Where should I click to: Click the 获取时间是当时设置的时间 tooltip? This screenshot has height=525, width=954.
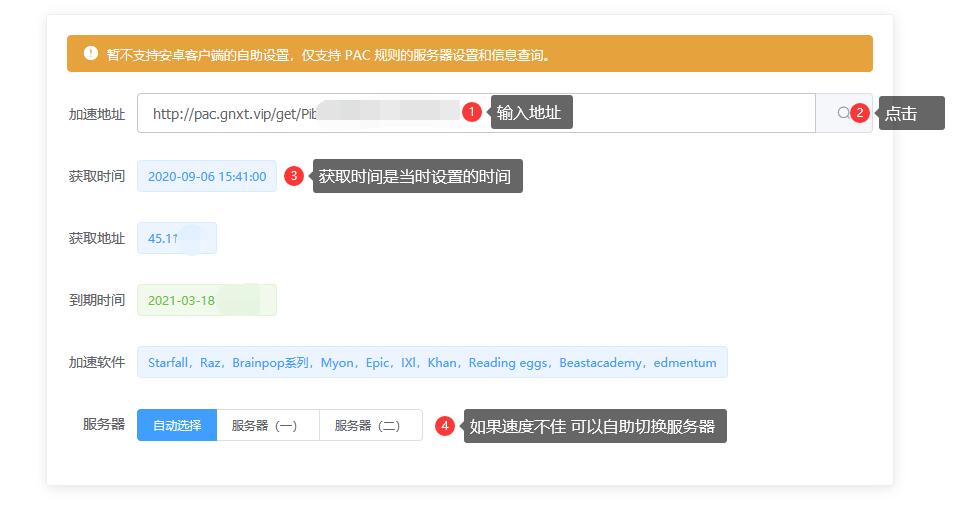tap(416, 177)
